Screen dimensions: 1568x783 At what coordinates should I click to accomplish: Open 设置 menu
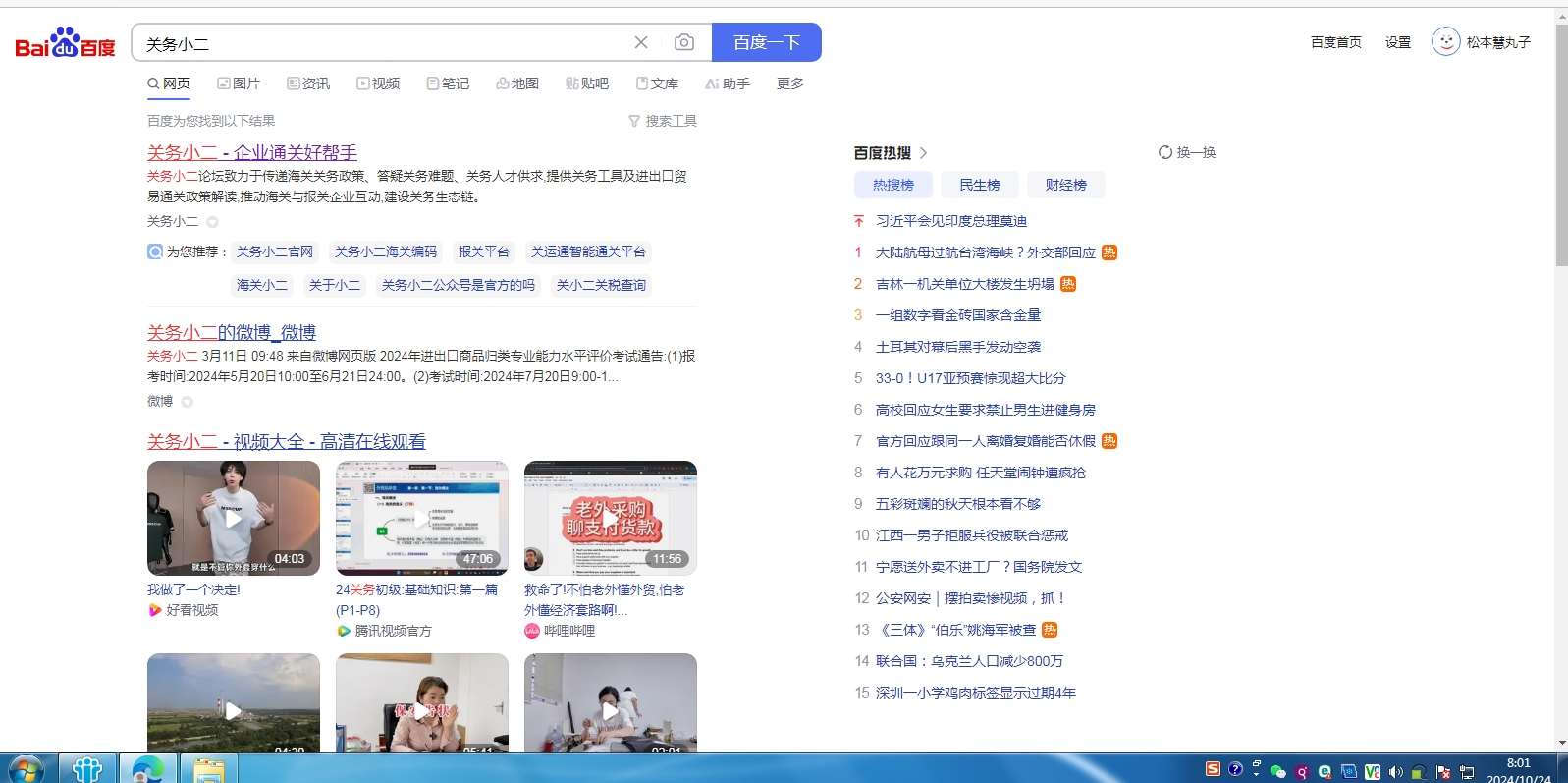pos(1398,42)
